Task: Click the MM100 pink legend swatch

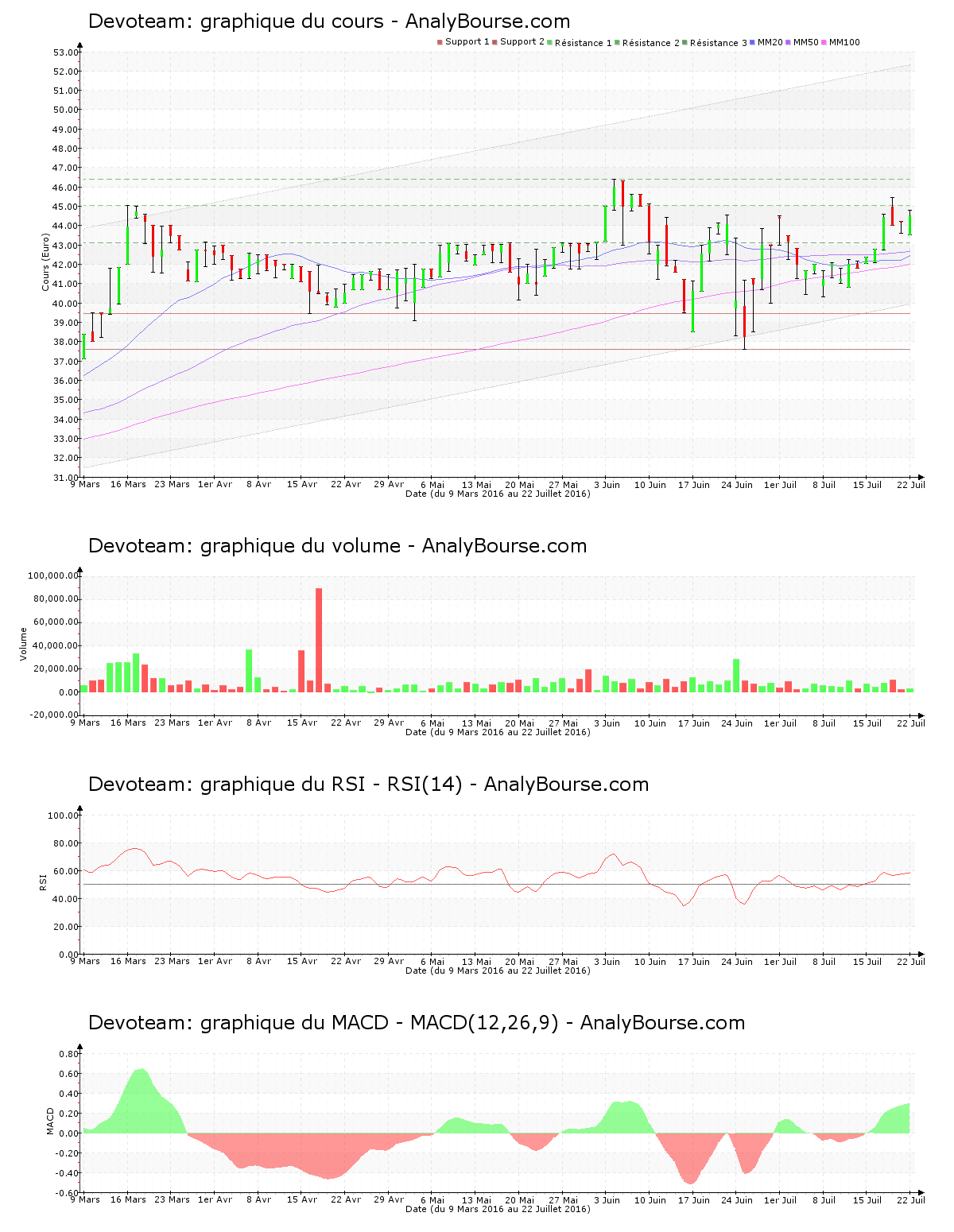Action: [824, 42]
